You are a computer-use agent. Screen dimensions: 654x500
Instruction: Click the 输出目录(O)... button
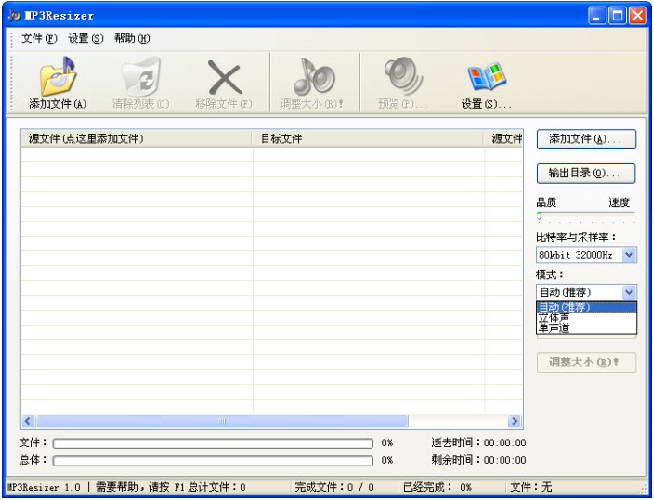tap(586, 173)
